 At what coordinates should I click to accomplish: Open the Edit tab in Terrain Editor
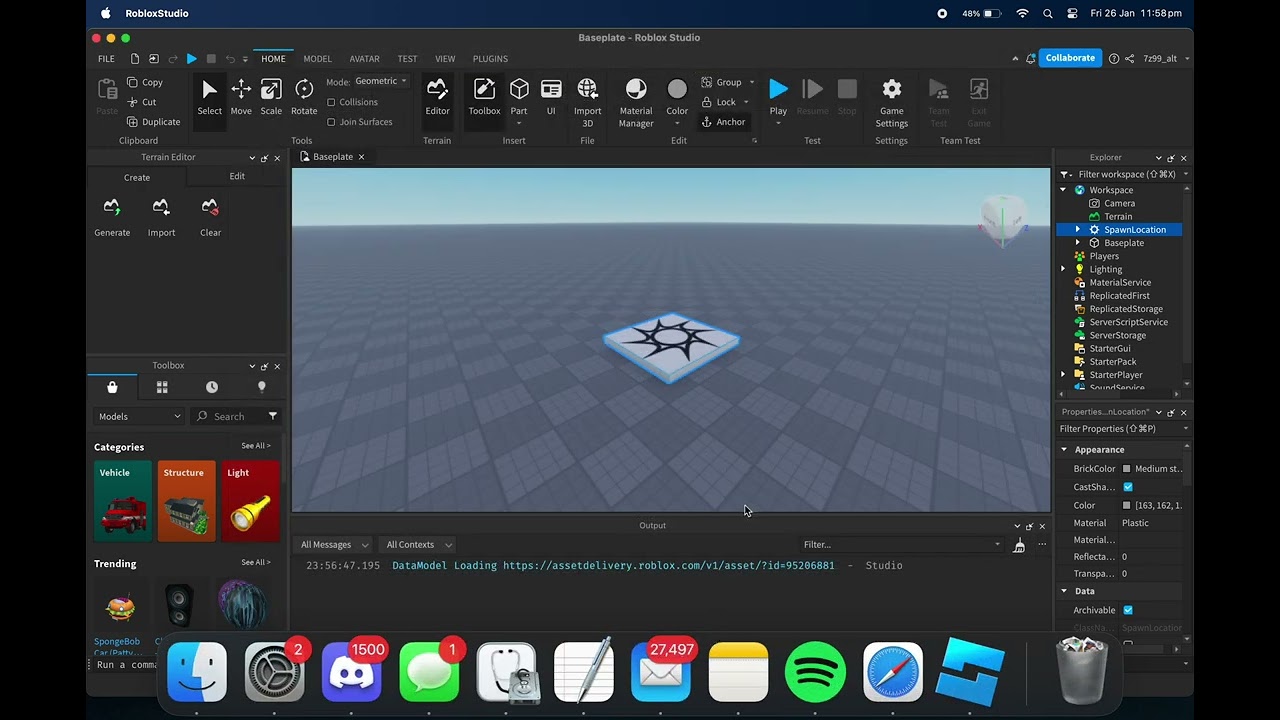pos(237,177)
